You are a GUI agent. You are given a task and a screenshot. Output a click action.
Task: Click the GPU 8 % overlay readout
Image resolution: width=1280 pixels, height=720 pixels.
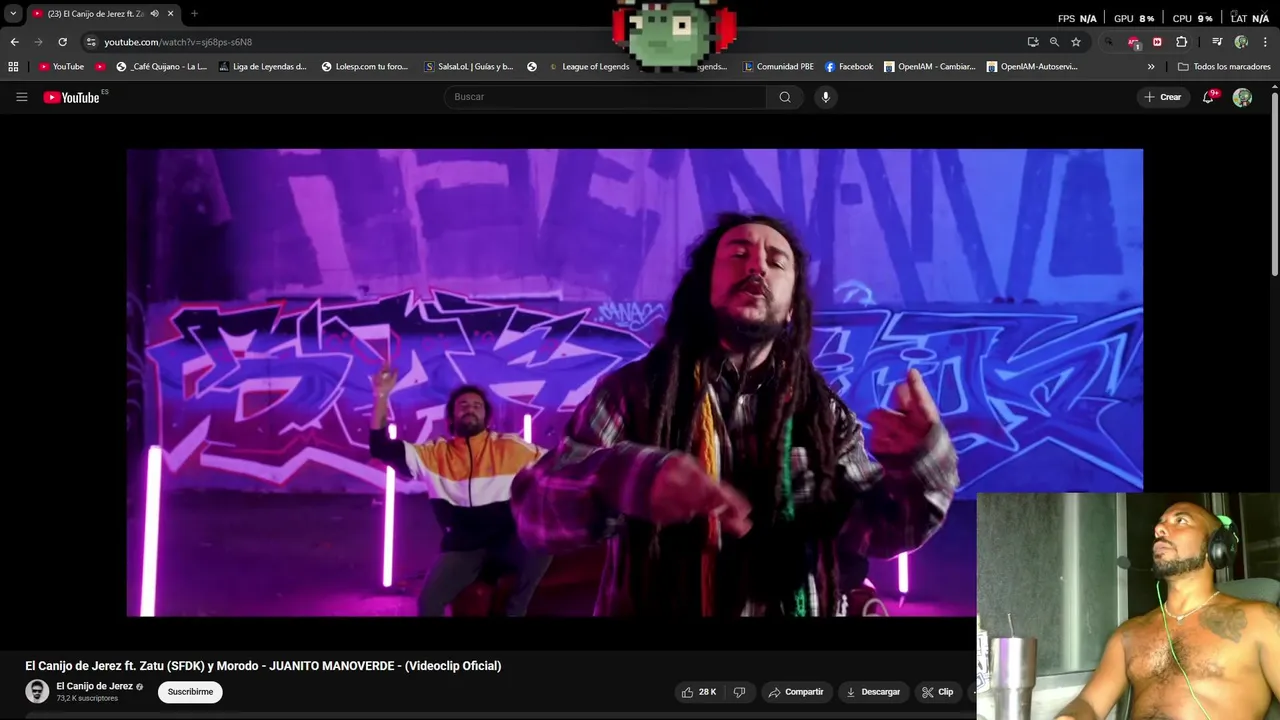(x=1134, y=18)
